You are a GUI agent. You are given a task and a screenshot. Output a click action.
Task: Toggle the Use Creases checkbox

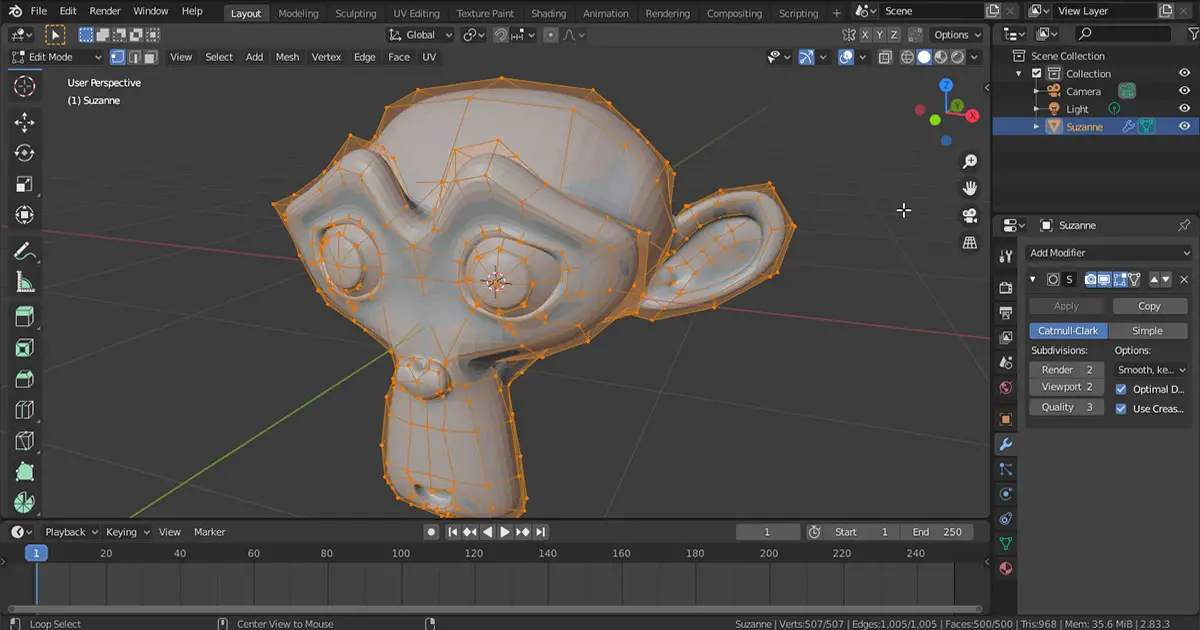click(x=1121, y=408)
